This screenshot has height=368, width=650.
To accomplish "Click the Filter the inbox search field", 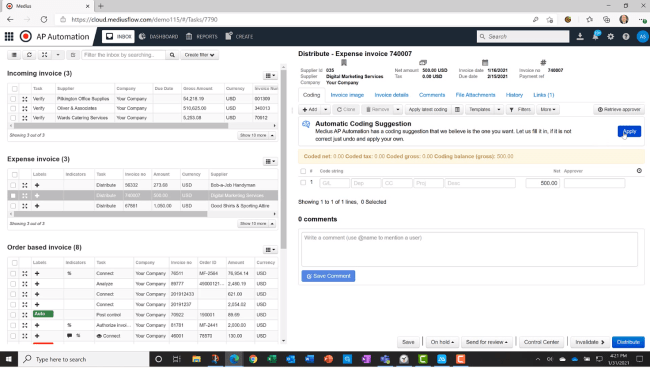I will coord(124,55).
